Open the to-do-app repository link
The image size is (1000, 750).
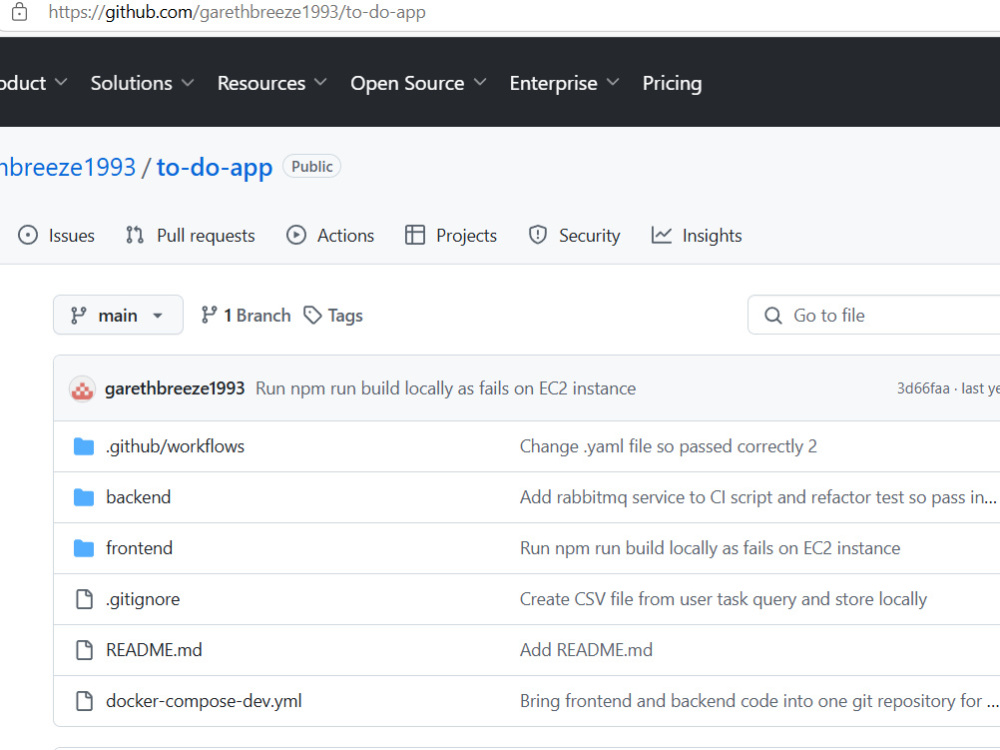point(214,167)
